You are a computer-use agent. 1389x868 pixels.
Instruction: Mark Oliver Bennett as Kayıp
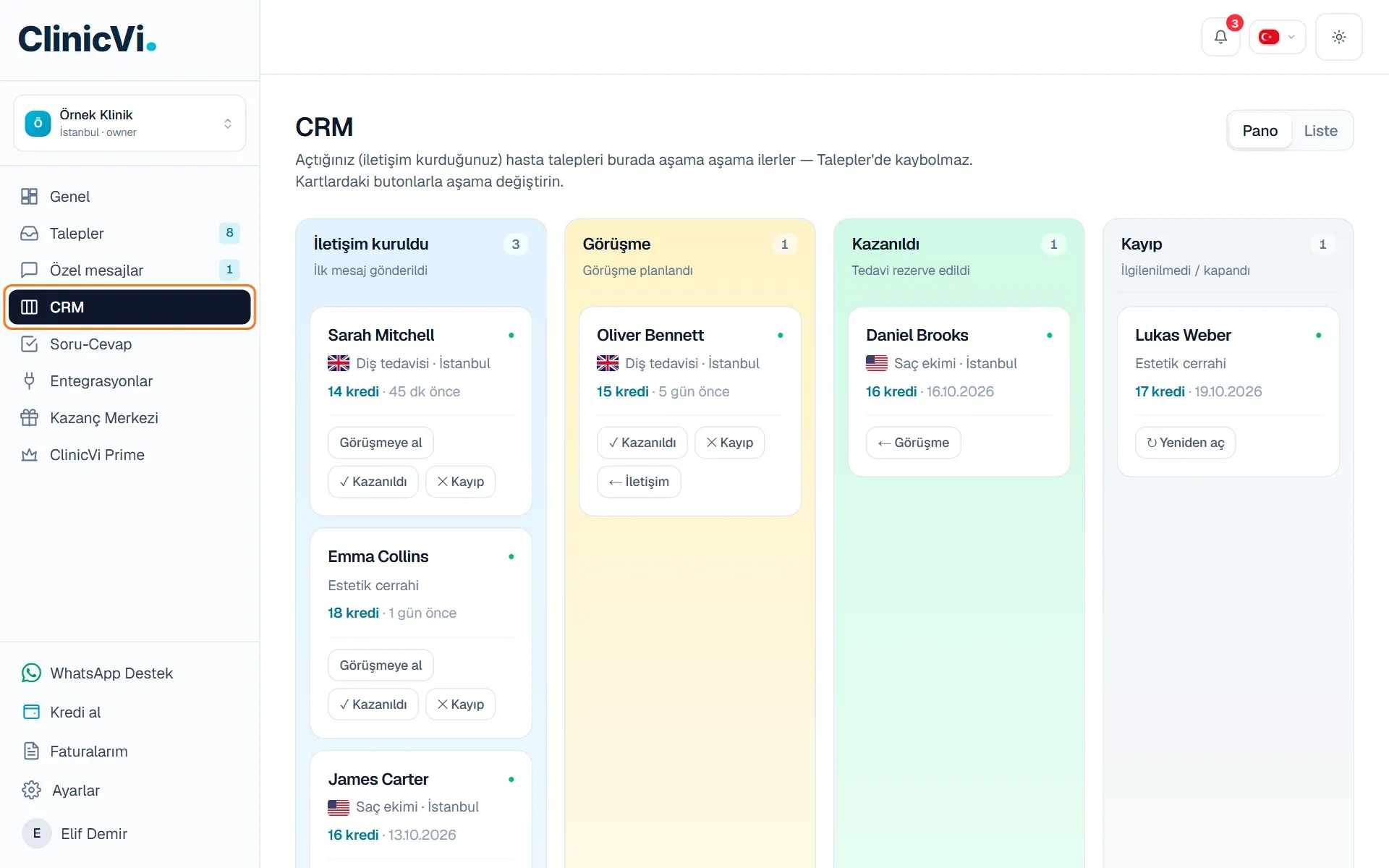pyautogui.click(x=730, y=443)
